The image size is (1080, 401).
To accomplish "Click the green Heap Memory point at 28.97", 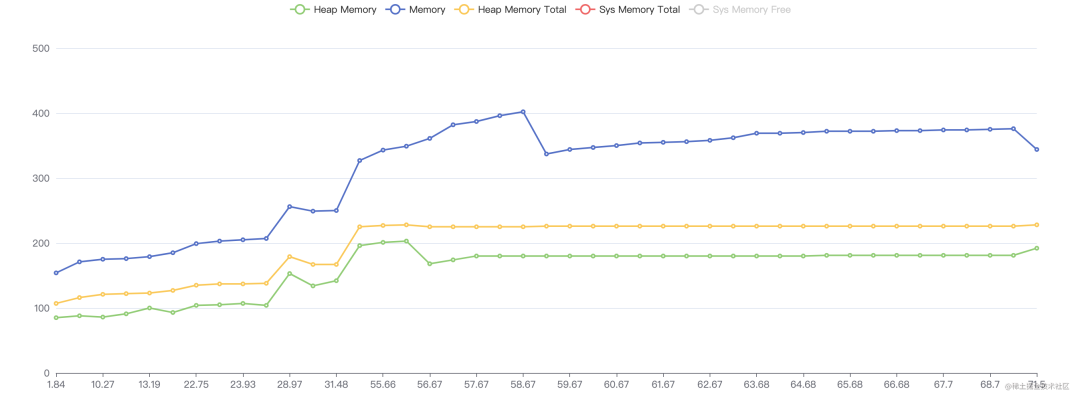I will coord(289,274).
